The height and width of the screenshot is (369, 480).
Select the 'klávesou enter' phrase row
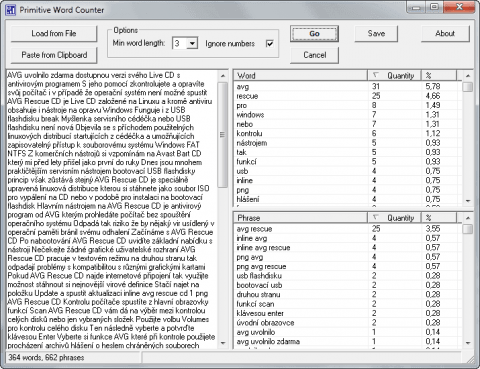coord(348,313)
